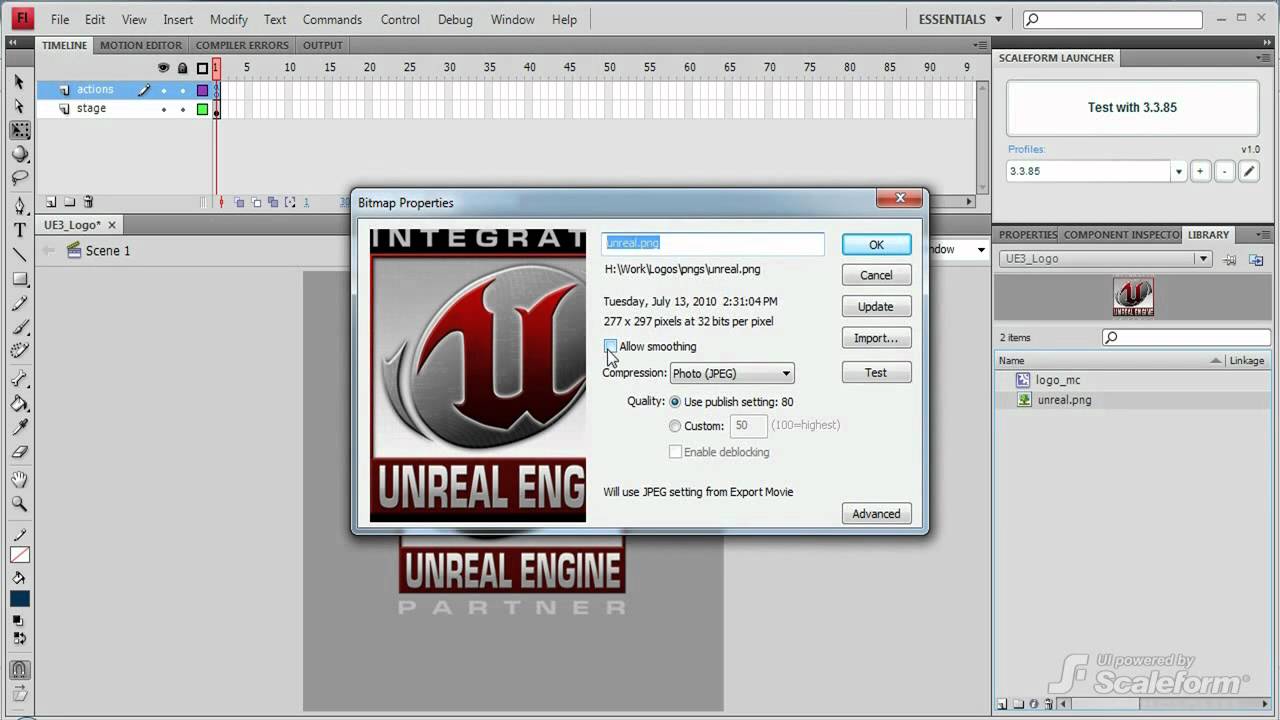Select the Pencil tool
This screenshot has height=720, width=1280.
click(x=19, y=303)
